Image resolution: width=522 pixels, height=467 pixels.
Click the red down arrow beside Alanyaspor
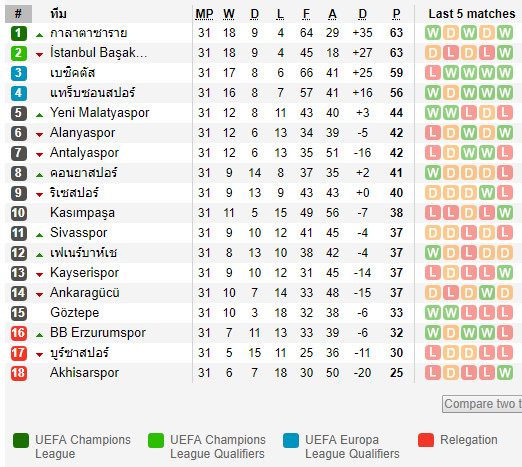pyautogui.click(x=40, y=135)
